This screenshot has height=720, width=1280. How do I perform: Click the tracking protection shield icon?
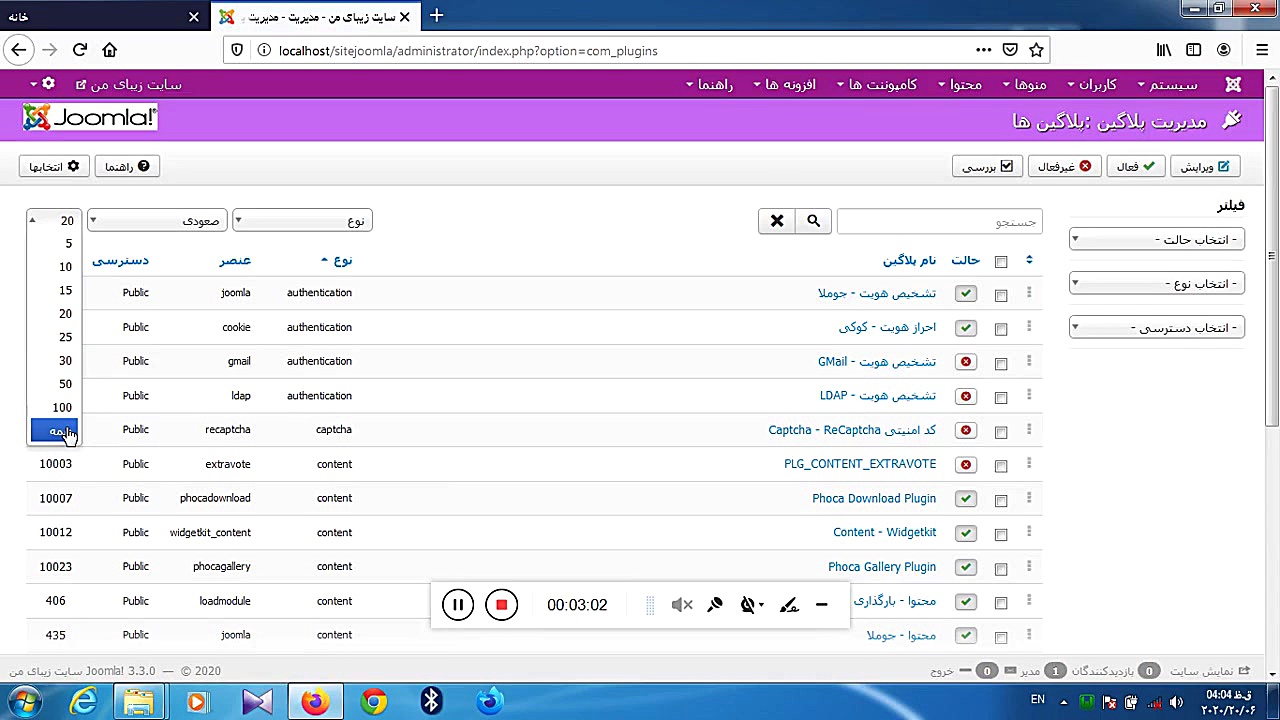pos(237,50)
